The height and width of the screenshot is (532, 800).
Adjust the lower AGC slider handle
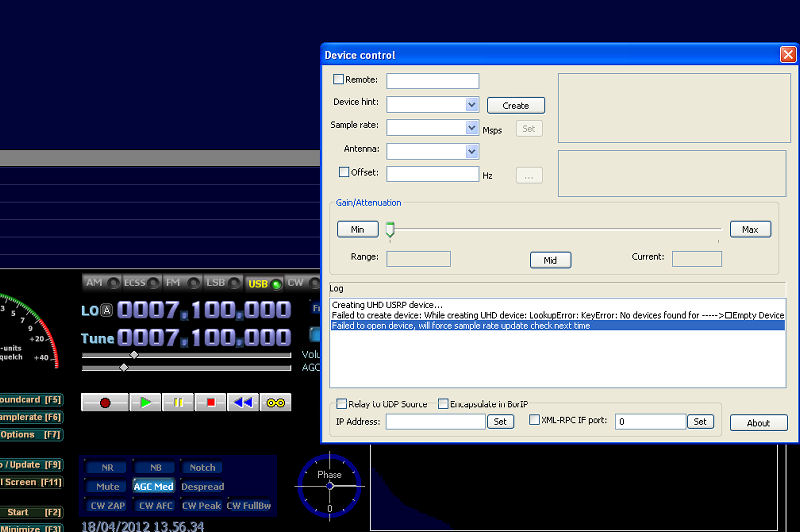(x=124, y=367)
